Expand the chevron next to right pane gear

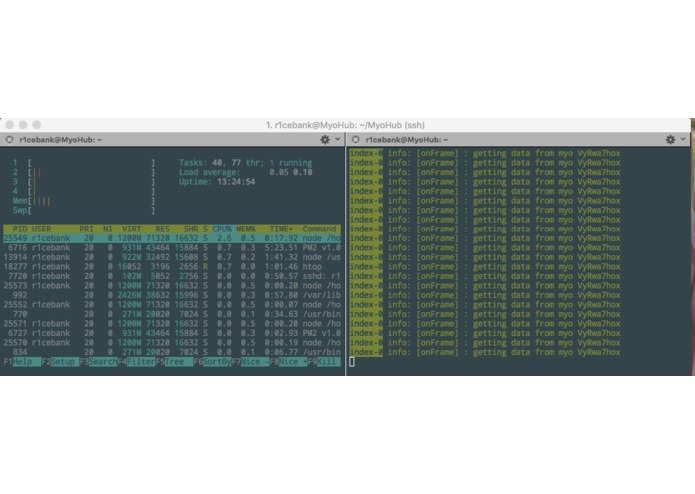pyautogui.click(x=683, y=139)
